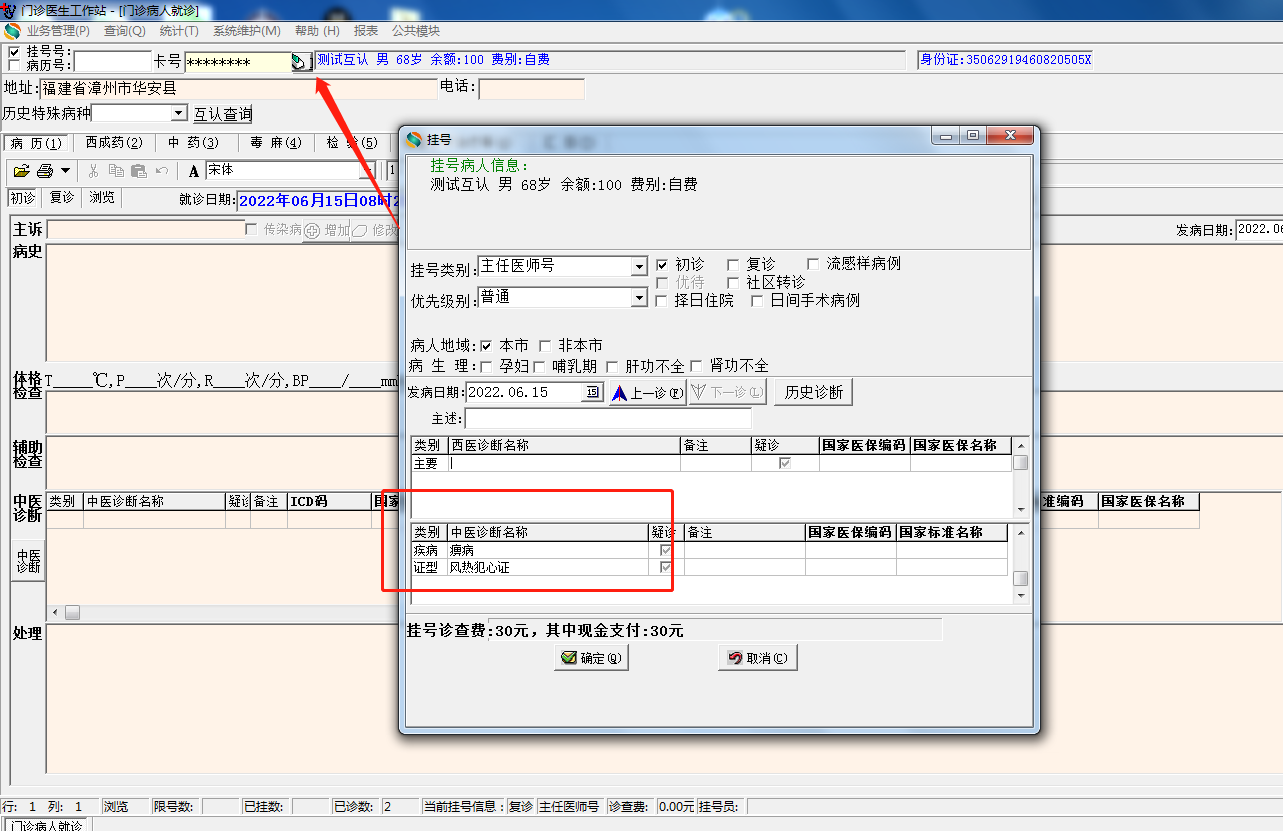Open the 公共模块 menu
The image size is (1283, 831).
(416, 31)
